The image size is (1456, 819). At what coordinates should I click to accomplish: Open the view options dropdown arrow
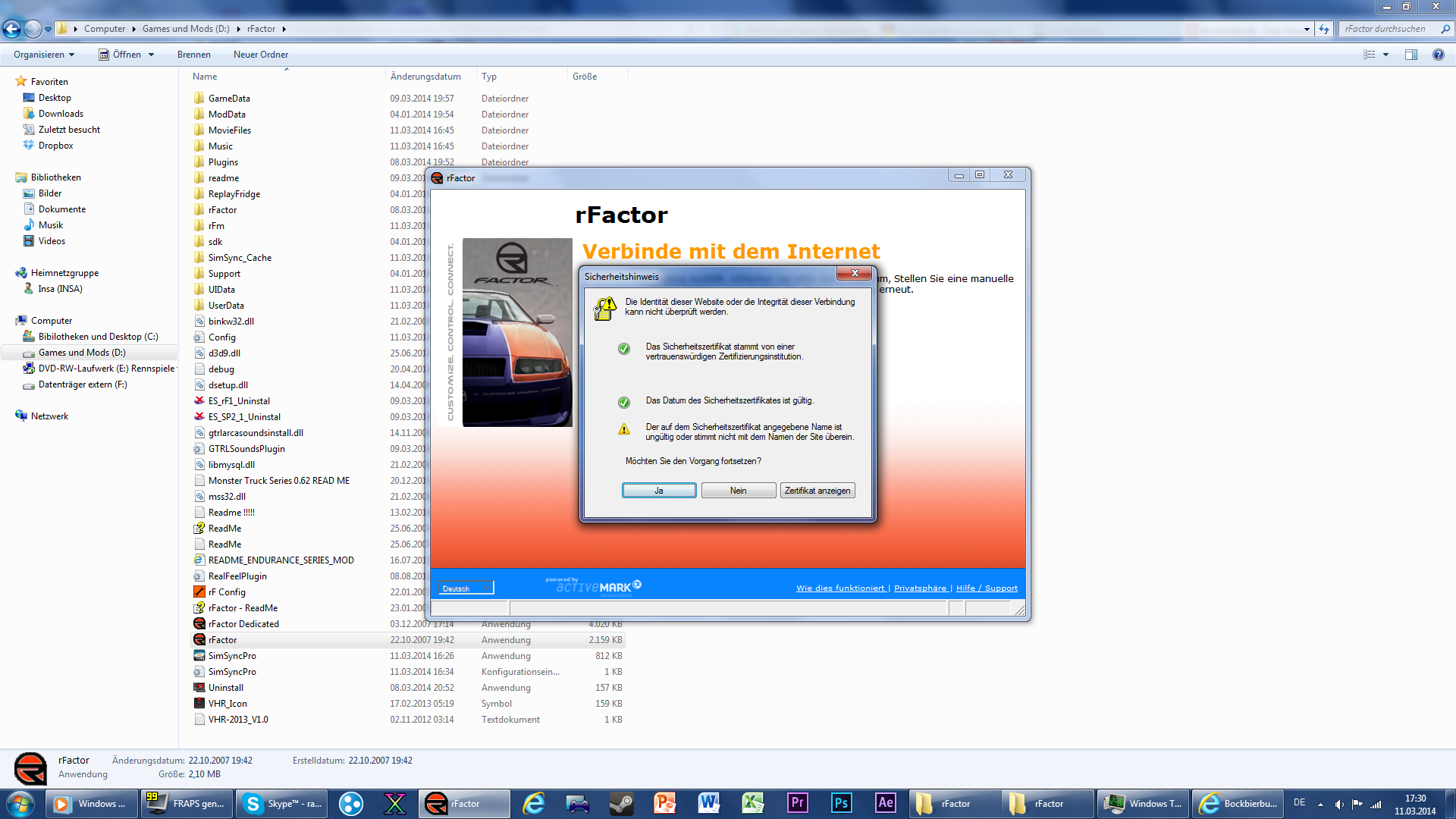pos(1385,55)
